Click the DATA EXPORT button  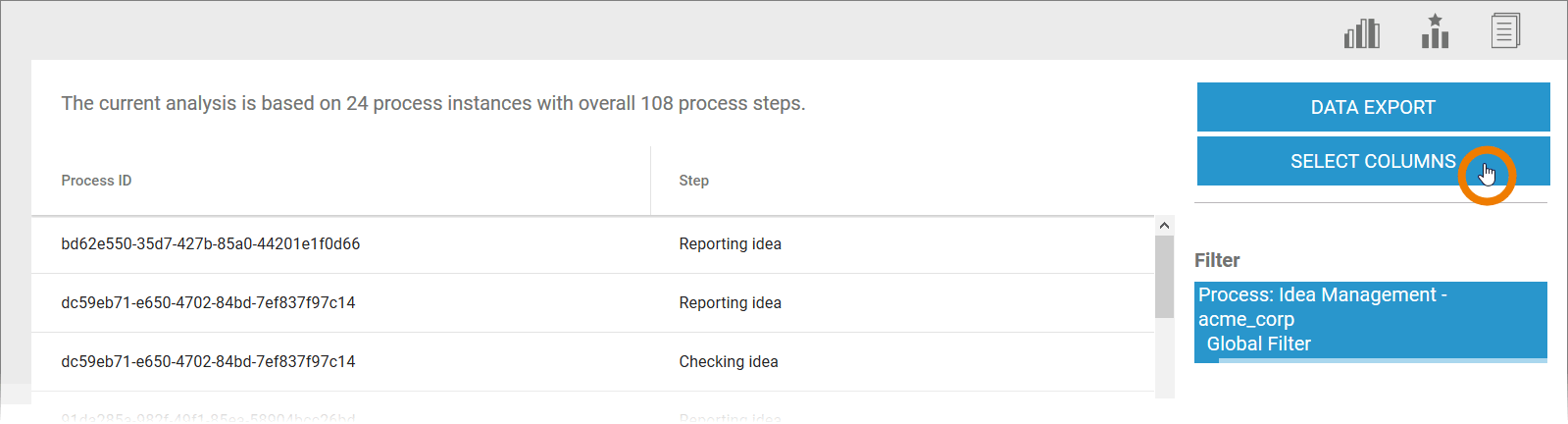1373,107
